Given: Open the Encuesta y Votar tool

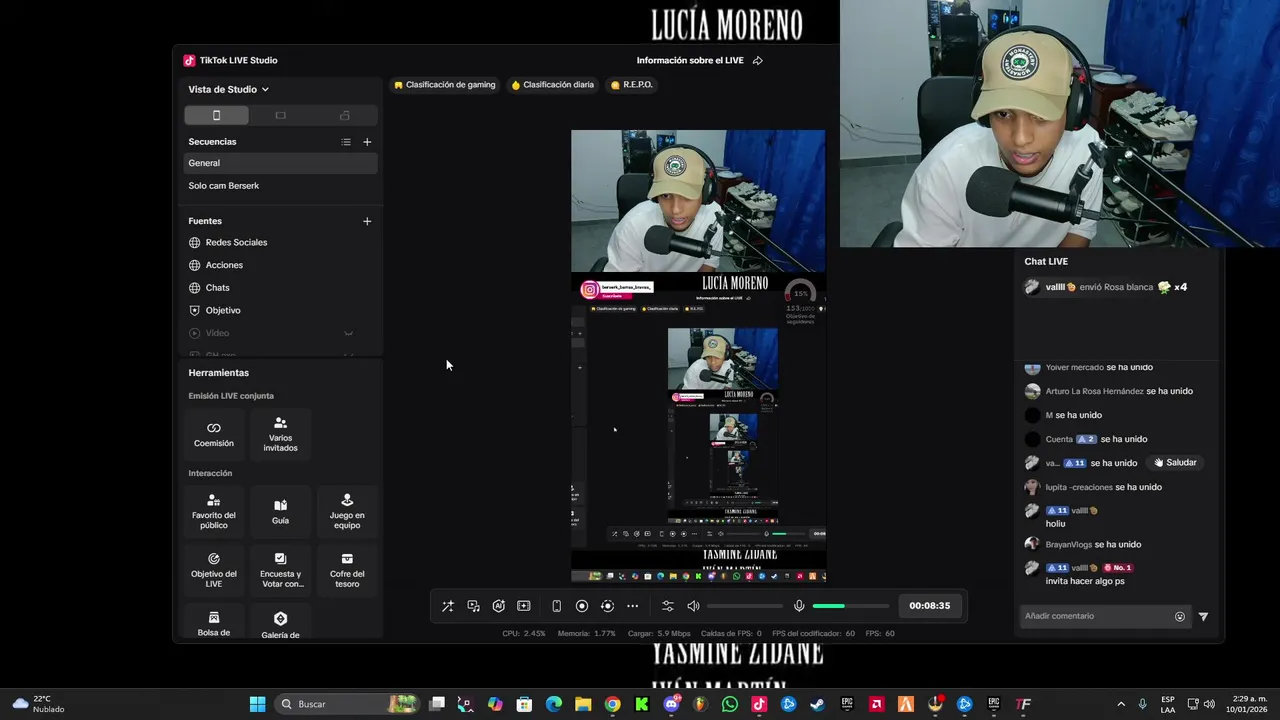Looking at the screenshot, I should (x=280, y=571).
